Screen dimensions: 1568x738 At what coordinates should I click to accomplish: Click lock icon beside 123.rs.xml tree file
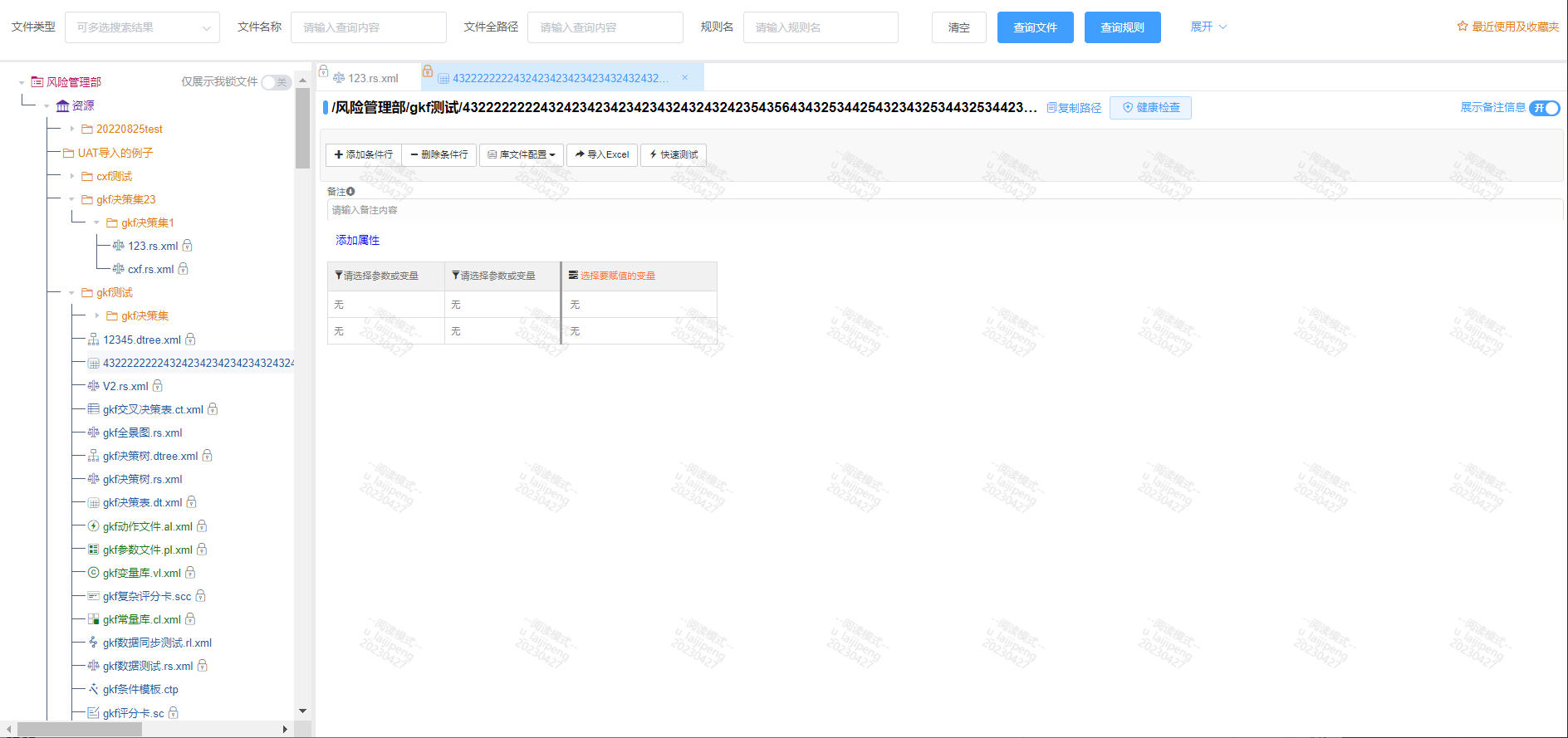(x=188, y=246)
